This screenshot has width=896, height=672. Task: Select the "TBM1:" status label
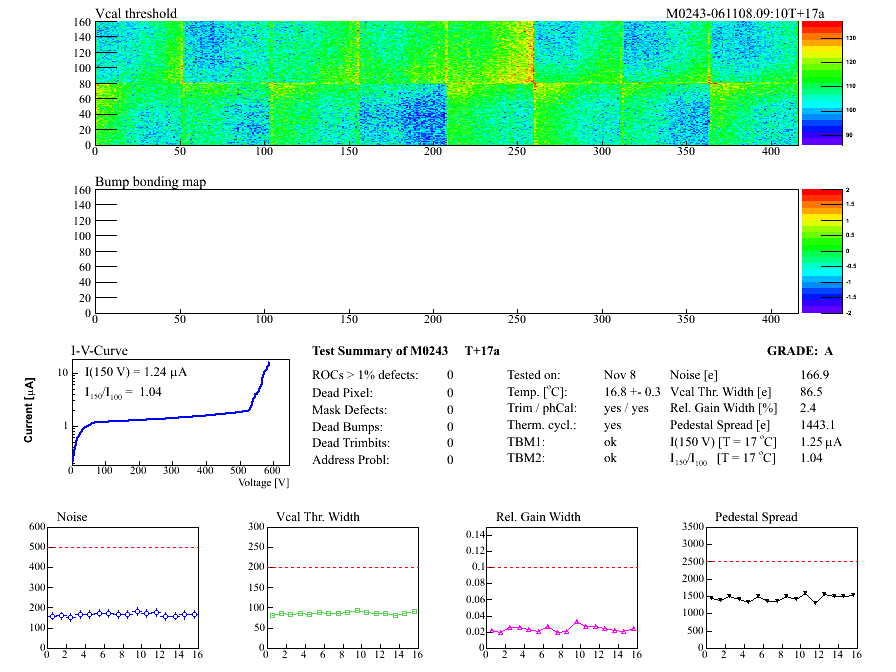[x=526, y=441]
